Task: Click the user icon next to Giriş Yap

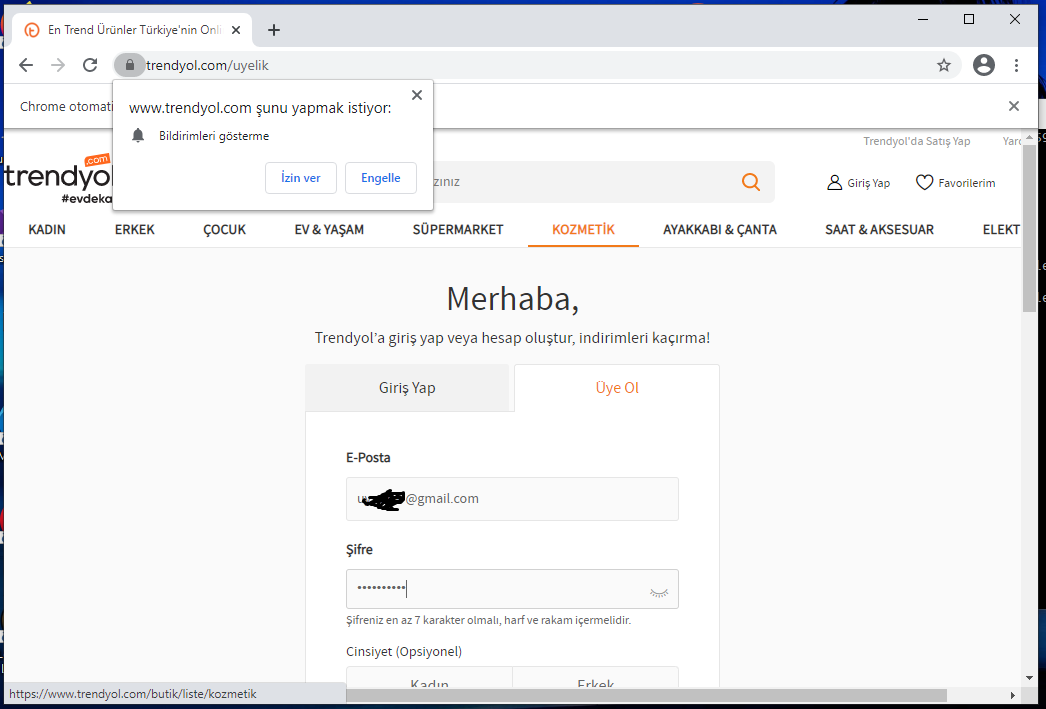Action: (835, 183)
